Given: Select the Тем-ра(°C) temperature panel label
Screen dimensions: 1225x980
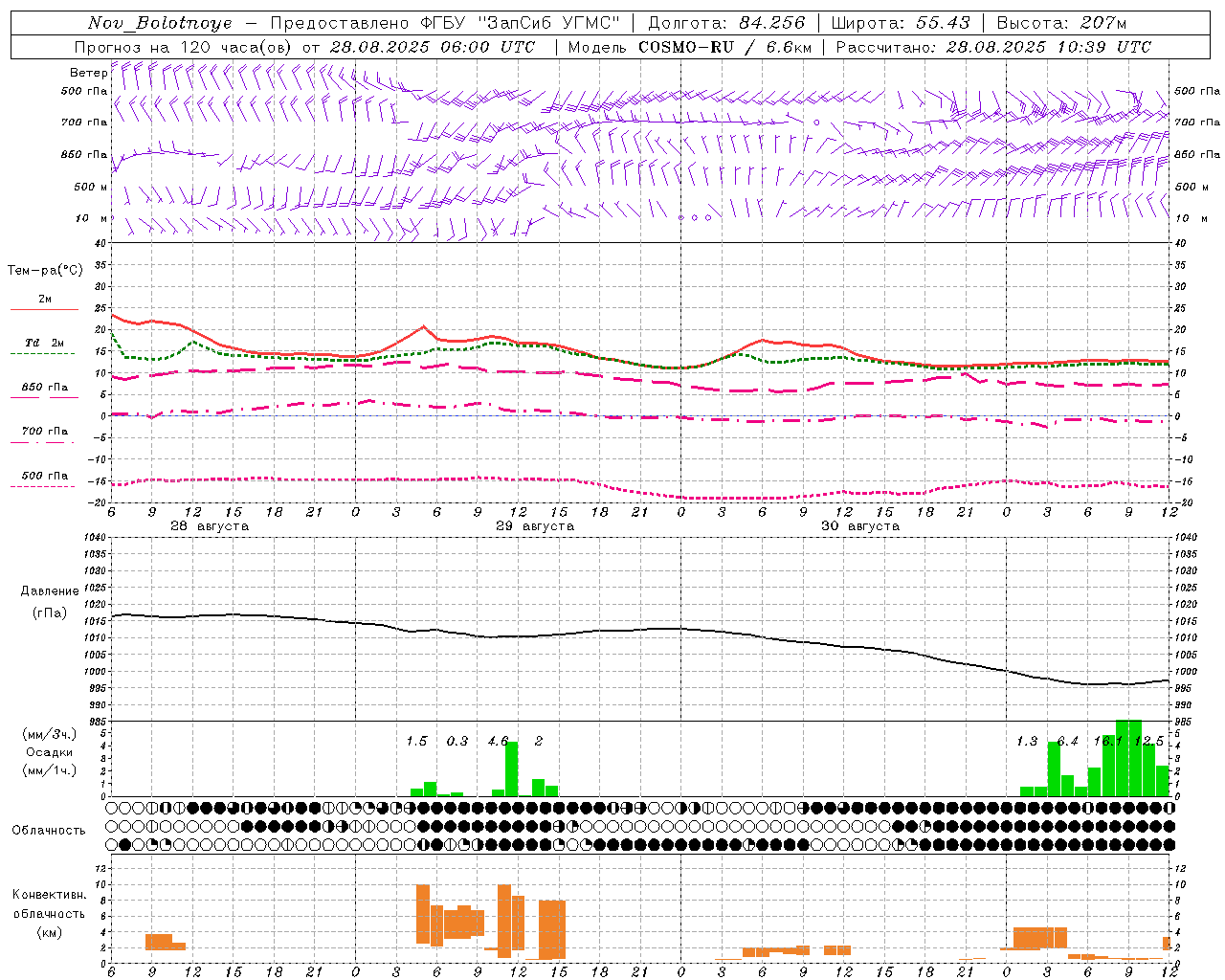Looking at the screenshot, I should (x=45, y=271).
